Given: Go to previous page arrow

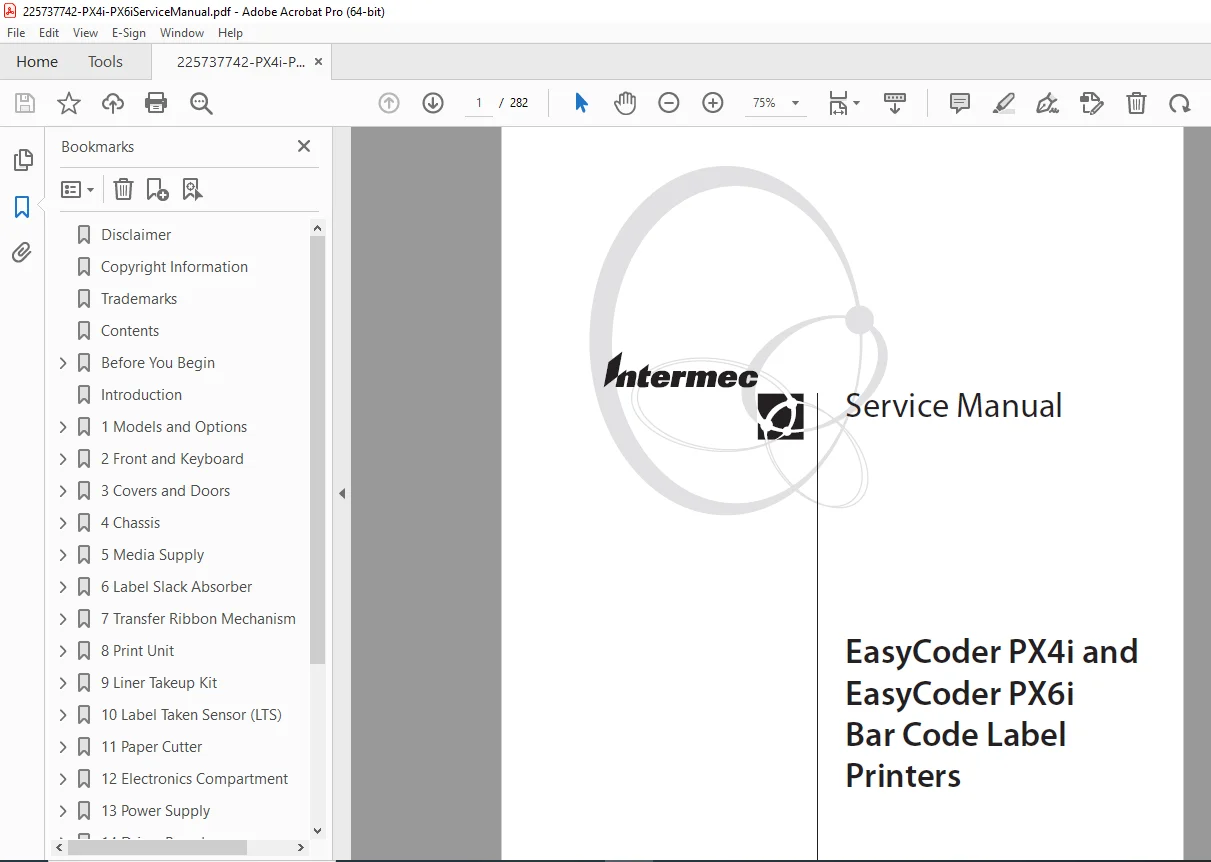Looking at the screenshot, I should 389,103.
